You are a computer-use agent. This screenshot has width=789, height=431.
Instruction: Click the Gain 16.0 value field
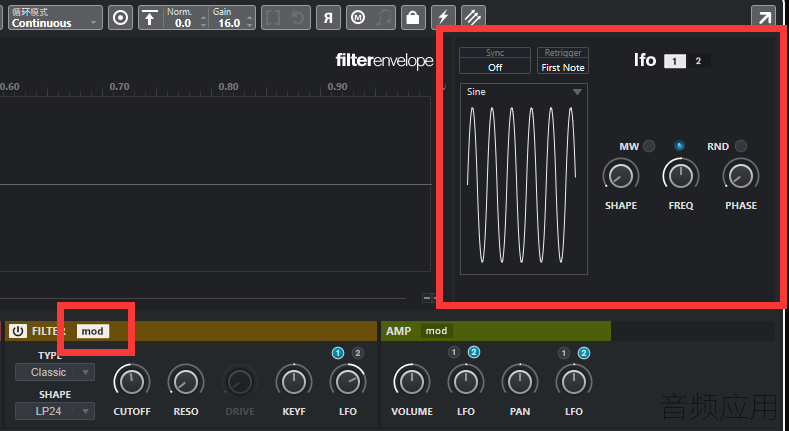[229, 23]
